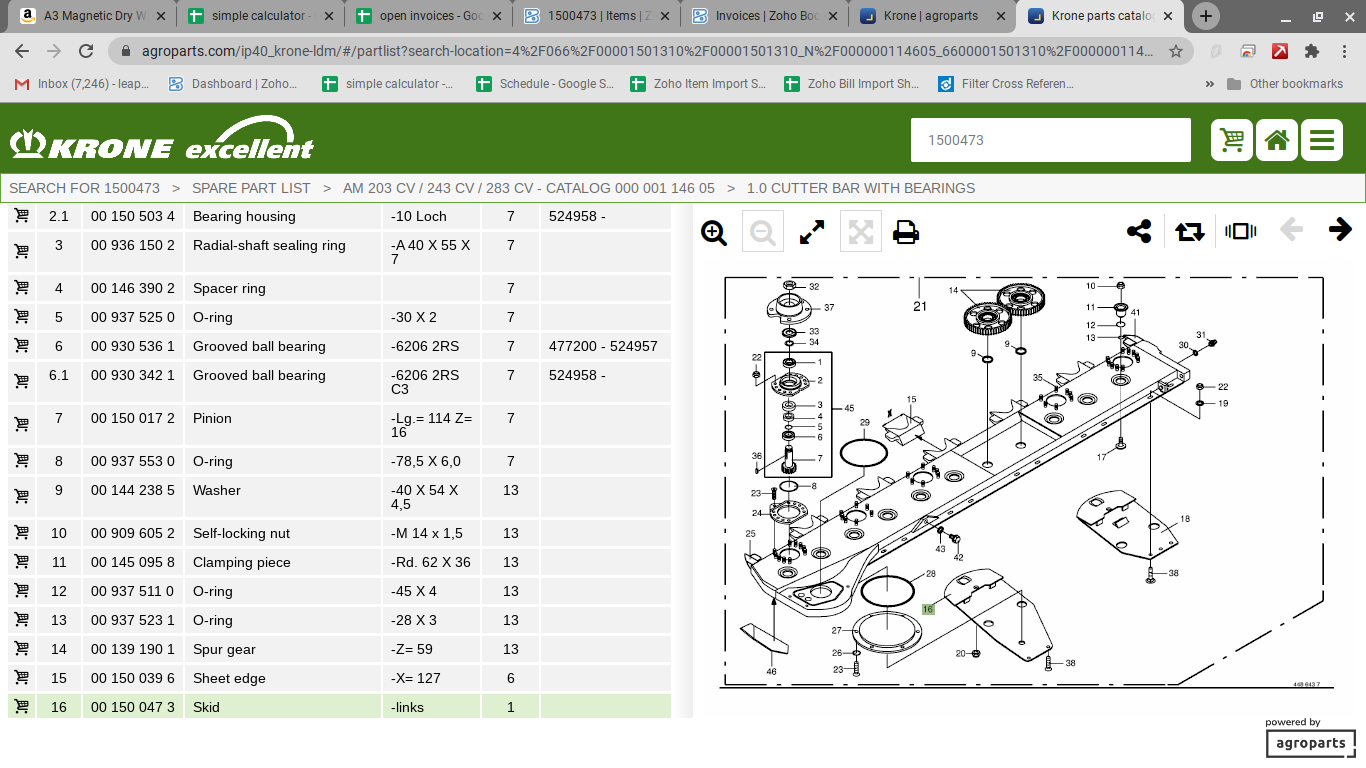Add Pinion row to the cart
Image resolution: width=1366 pixels, height=768 pixels.
(21, 424)
